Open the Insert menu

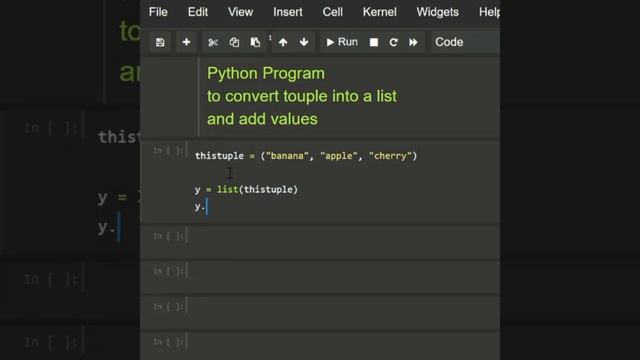point(288,12)
